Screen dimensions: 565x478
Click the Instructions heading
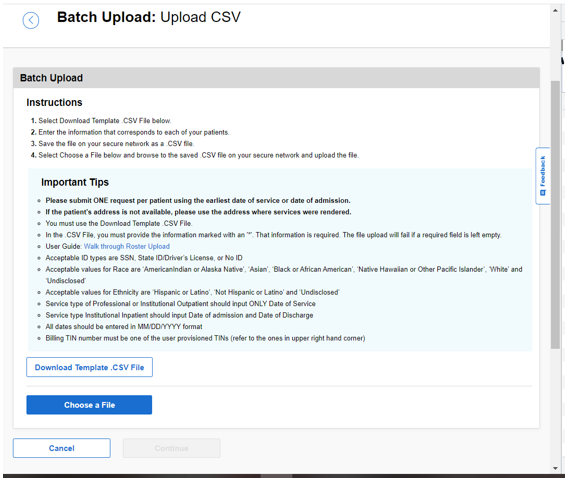pos(54,103)
